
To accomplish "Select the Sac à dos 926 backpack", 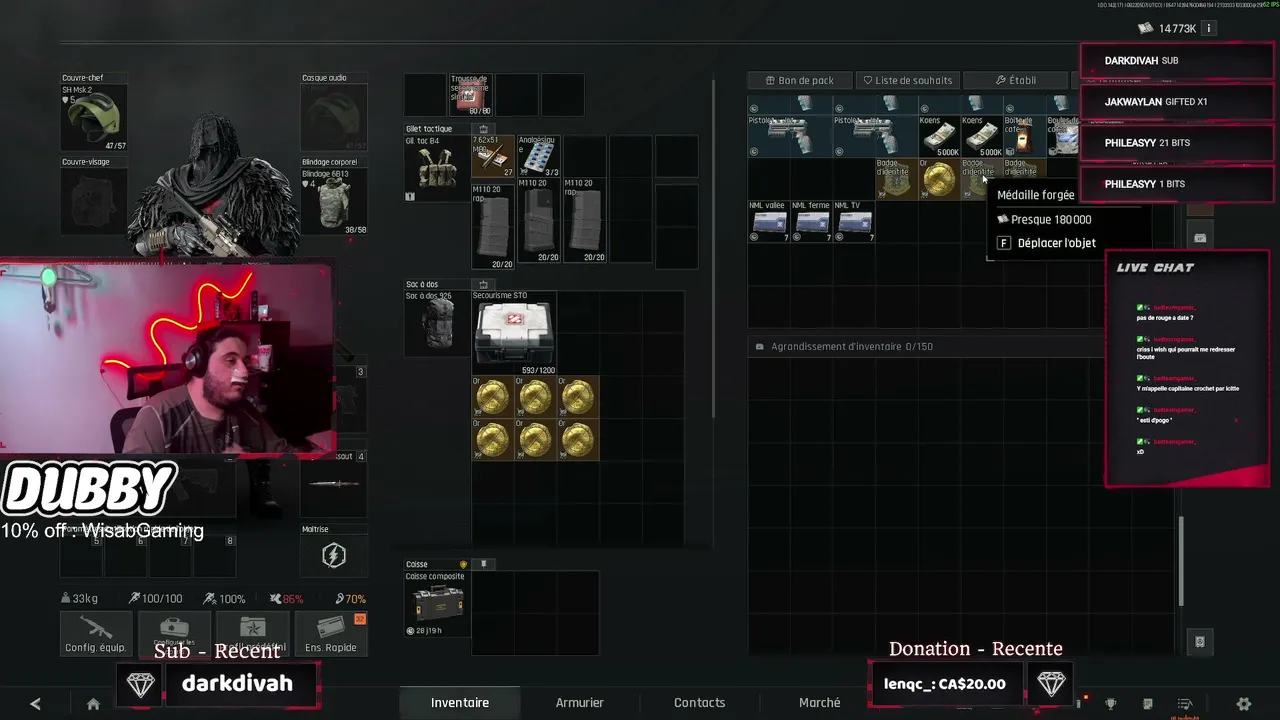I will coord(437,322).
